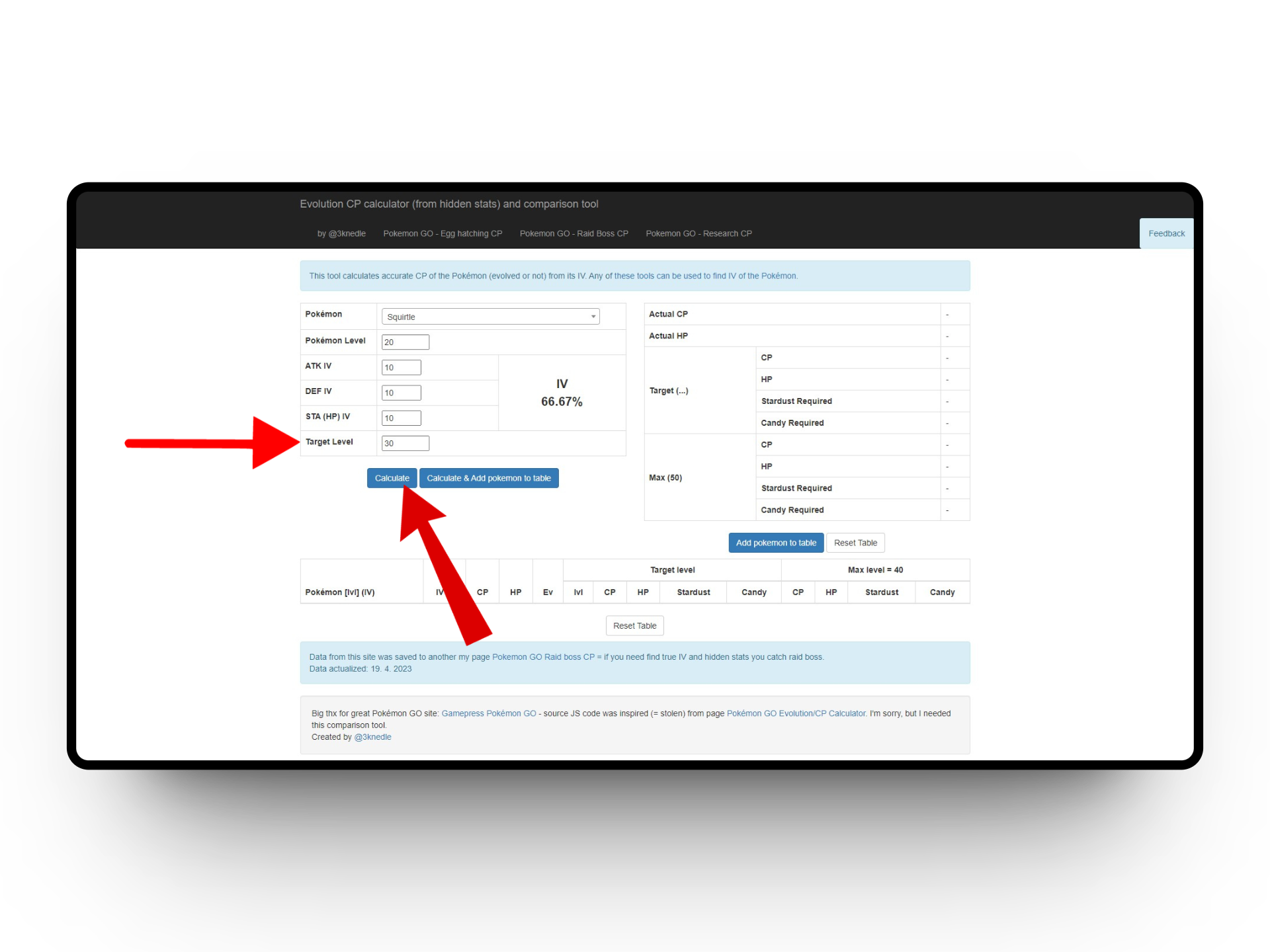This screenshot has height=952, width=1270.
Task: Navigate to Pokemon GO - Research CP
Action: point(698,233)
